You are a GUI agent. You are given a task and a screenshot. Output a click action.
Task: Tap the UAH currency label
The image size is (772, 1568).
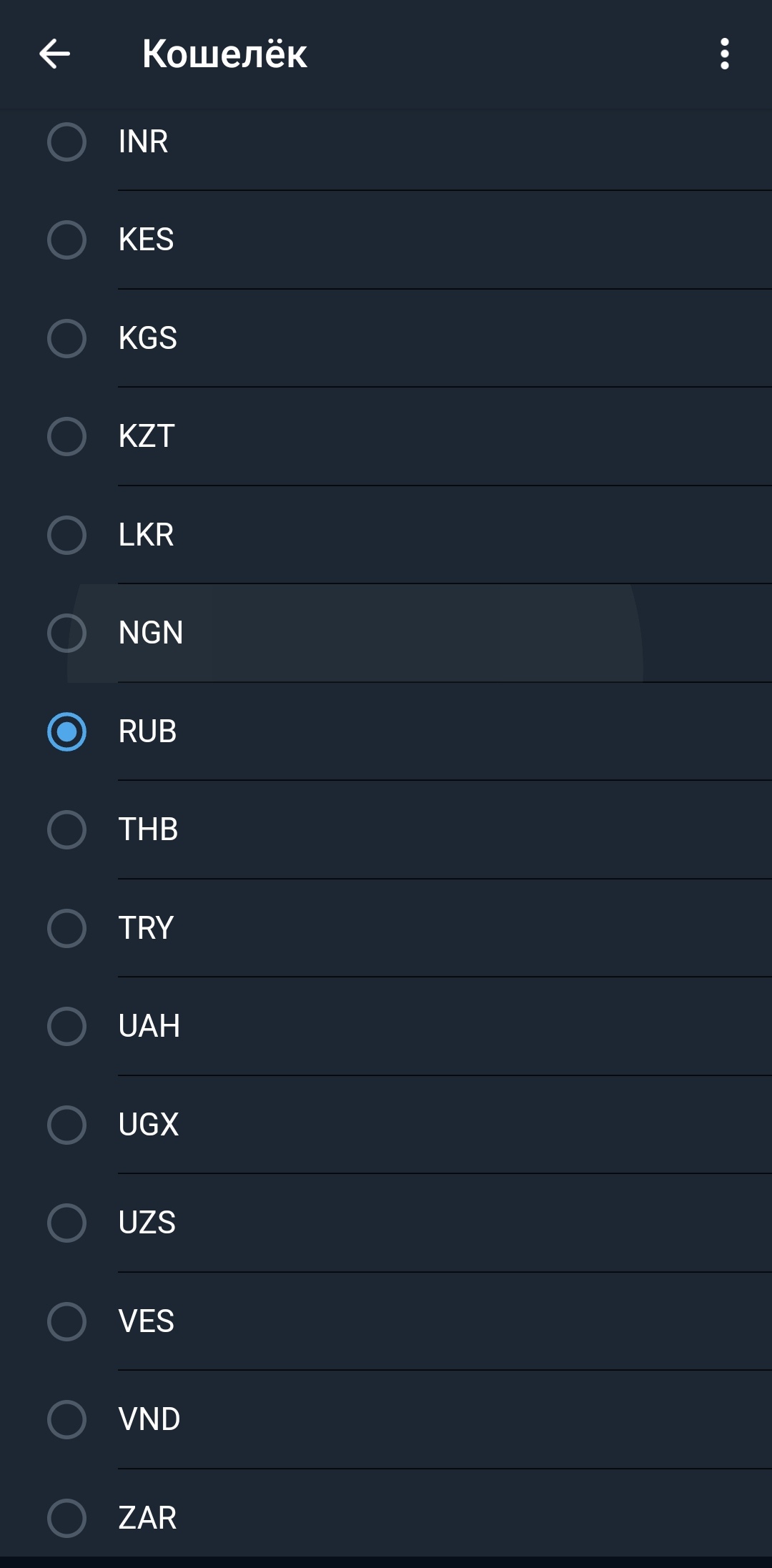tap(149, 1026)
